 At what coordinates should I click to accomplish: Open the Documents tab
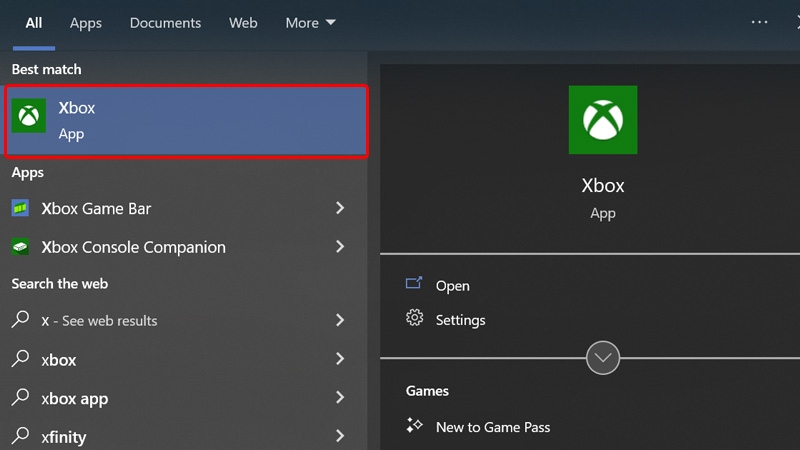coord(165,23)
